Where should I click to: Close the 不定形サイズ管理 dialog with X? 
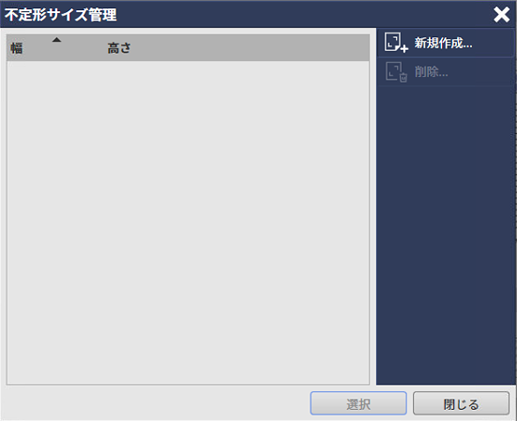coord(501,15)
